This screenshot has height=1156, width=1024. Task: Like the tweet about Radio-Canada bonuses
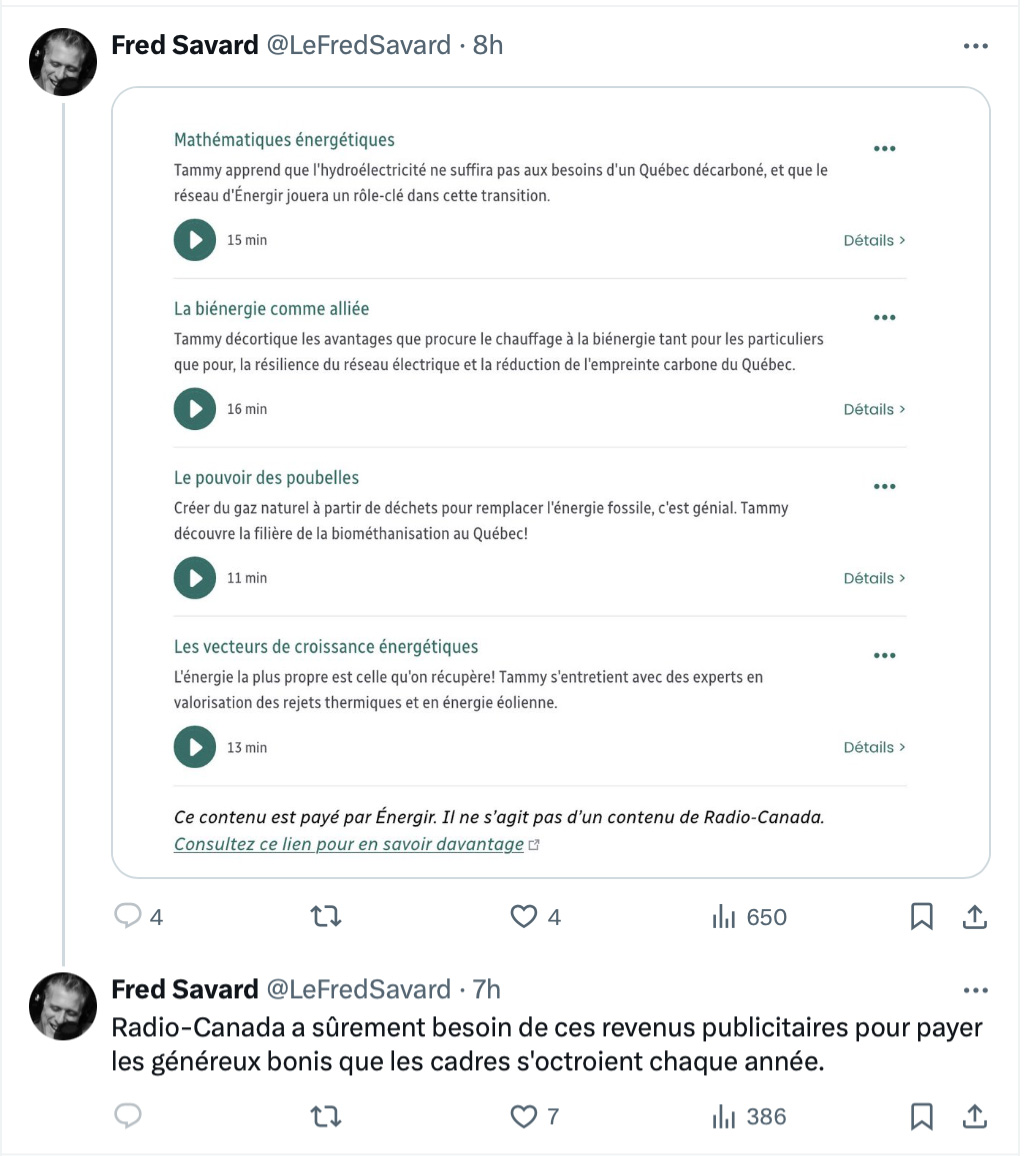pyautogui.click(x=524, y=1116)
